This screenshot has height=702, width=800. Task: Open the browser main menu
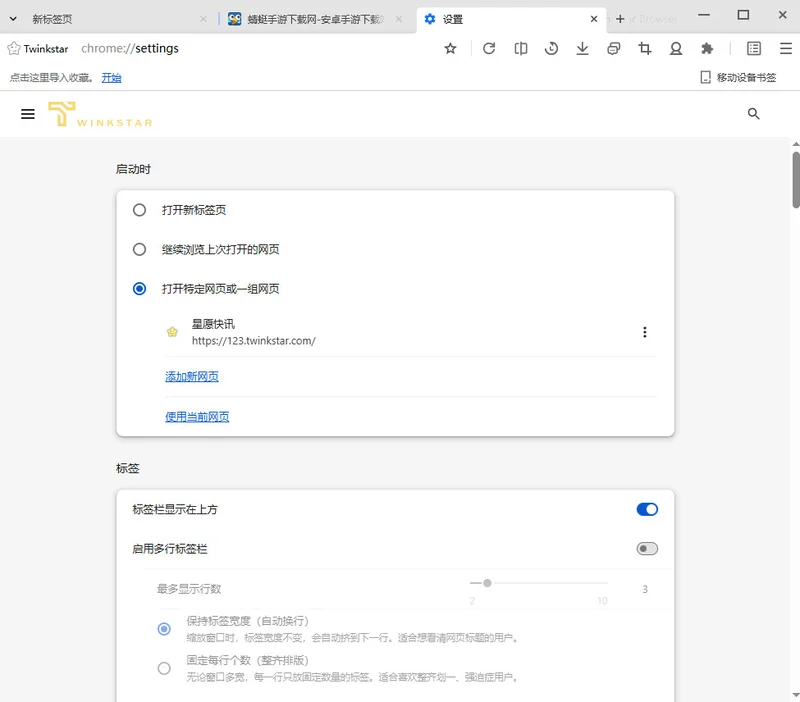pyautogui.click(x=786, y=48)
